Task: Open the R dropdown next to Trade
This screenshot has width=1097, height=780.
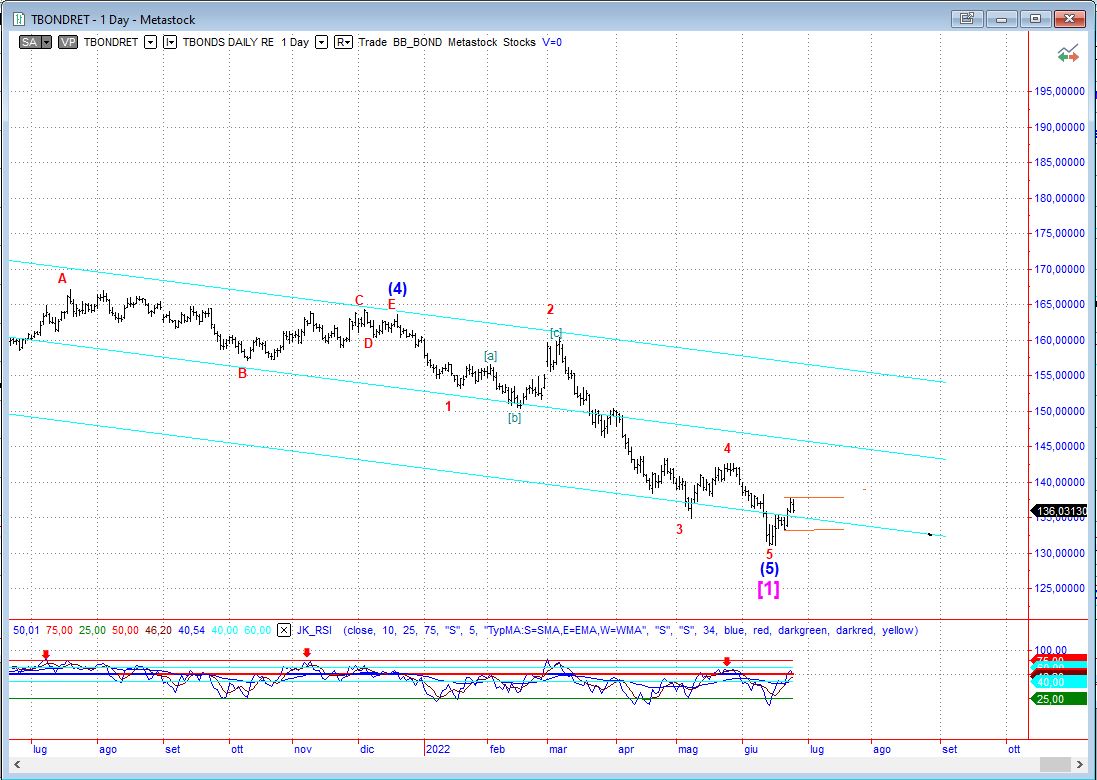Action: click(x=343, y=42)
